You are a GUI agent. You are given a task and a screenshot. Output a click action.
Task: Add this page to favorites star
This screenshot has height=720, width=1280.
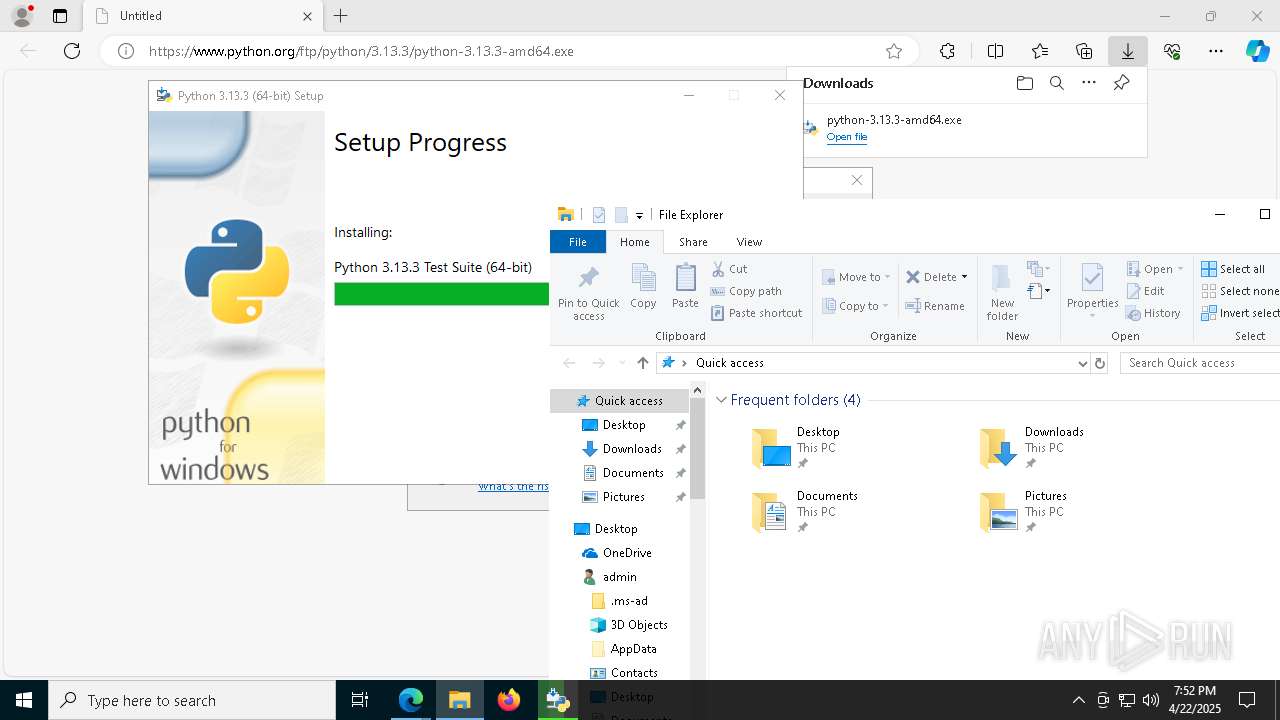click(x=894, y=51)
